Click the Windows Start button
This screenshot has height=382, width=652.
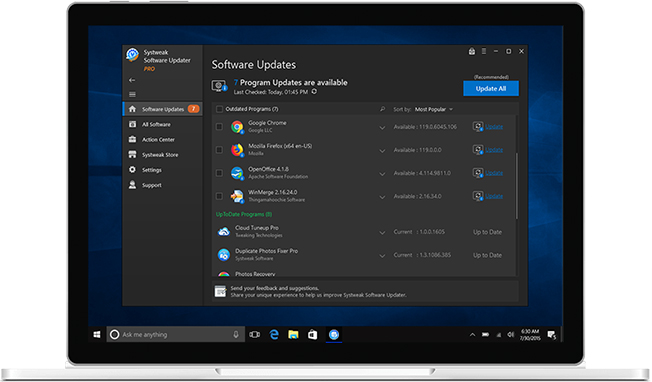click(x=97, y=335)
